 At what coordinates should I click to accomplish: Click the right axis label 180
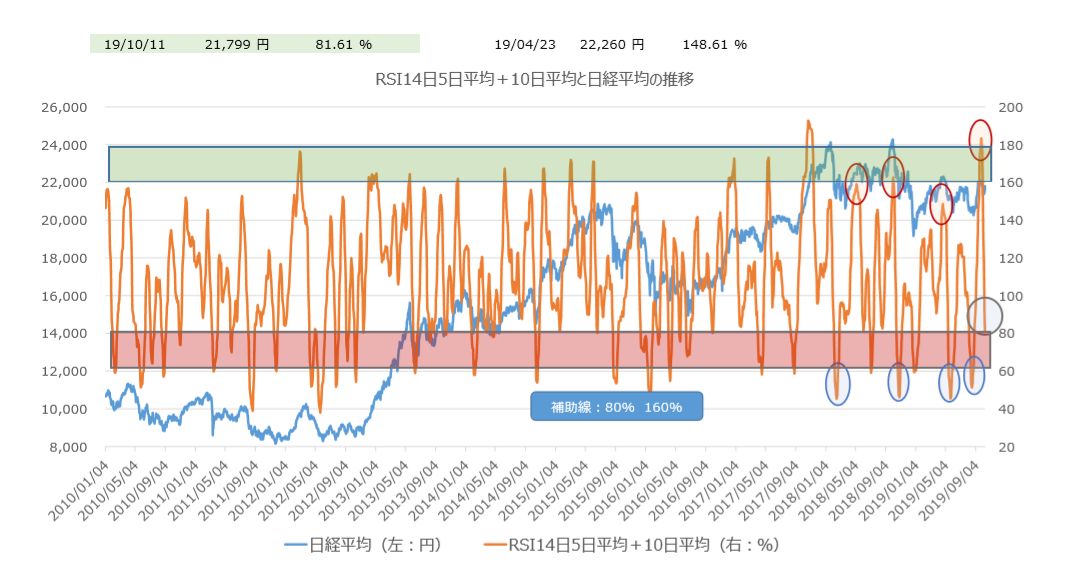1011,145
